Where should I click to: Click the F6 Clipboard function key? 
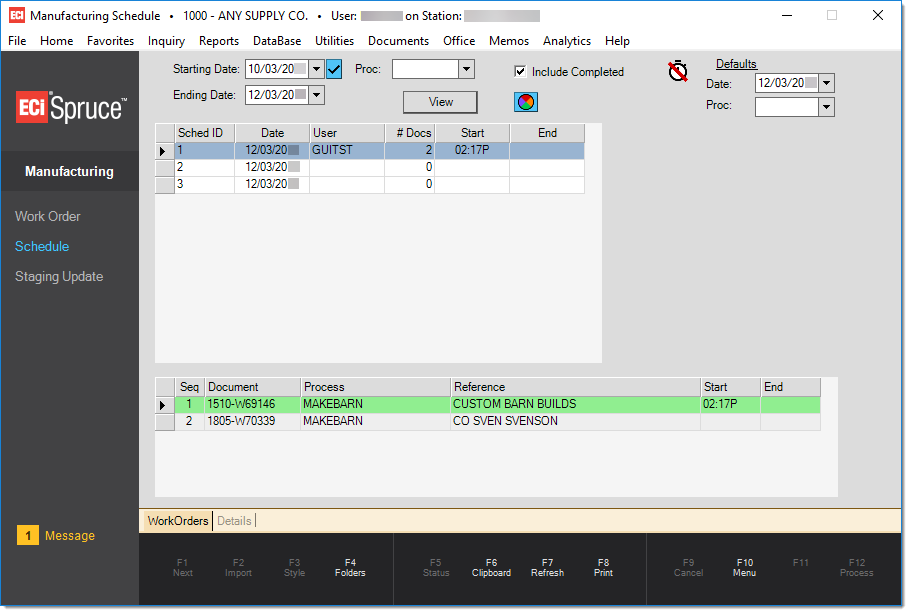click(491, 567)
